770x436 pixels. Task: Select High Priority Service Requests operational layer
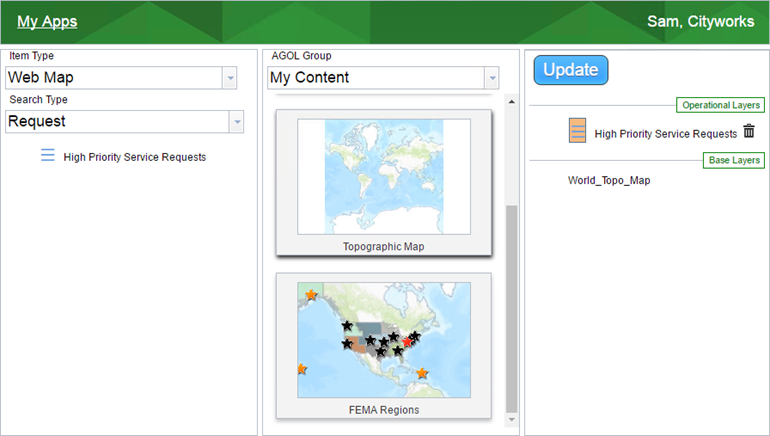click(666, 134)
